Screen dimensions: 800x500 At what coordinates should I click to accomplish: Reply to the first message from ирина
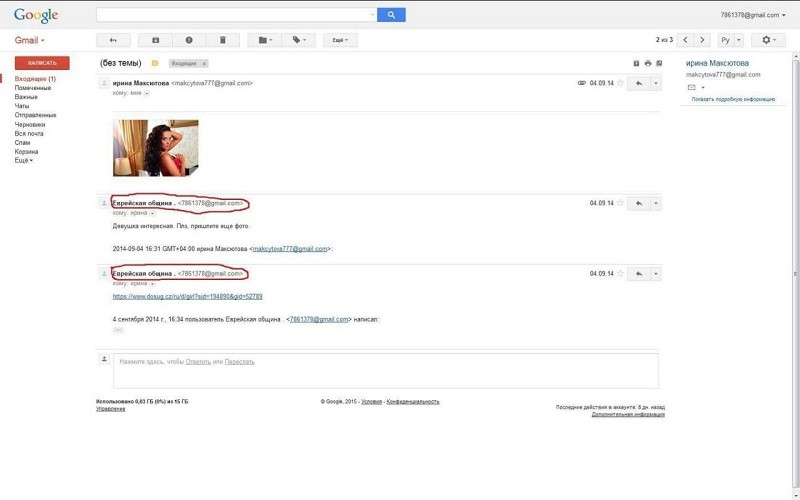638,84
